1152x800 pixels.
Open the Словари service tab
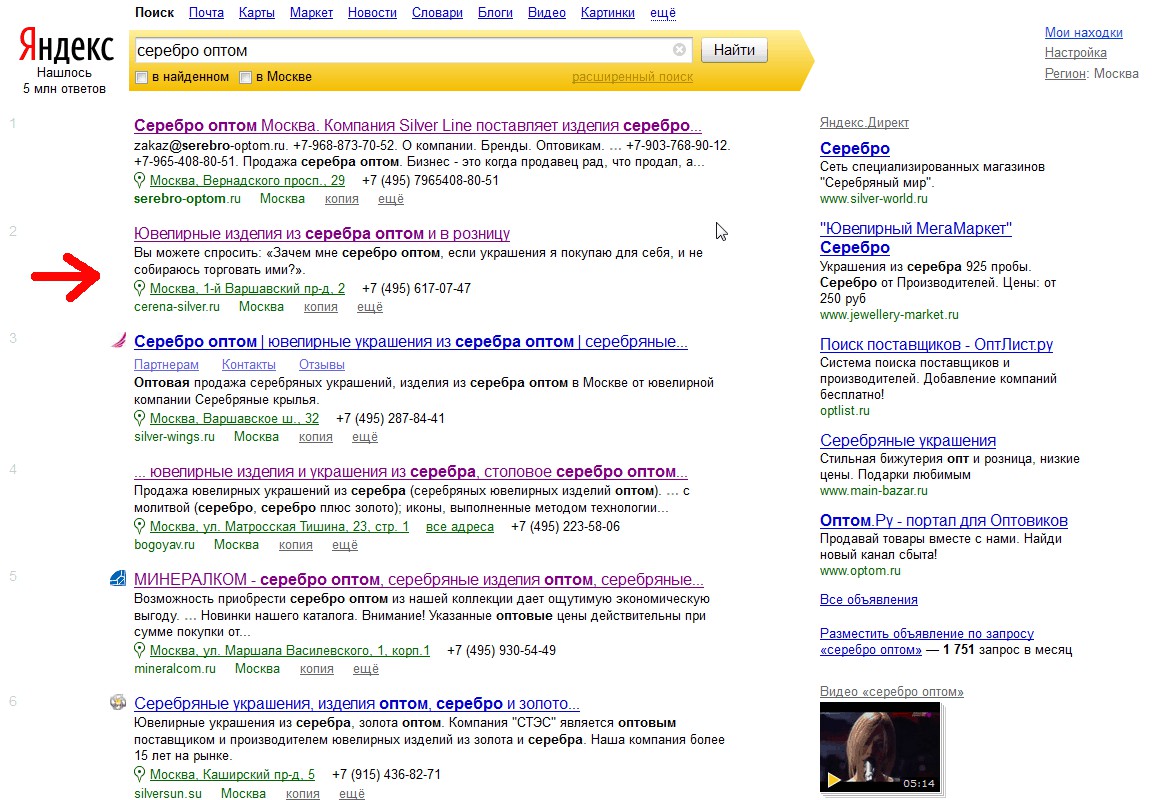click(x=437, y=12)
